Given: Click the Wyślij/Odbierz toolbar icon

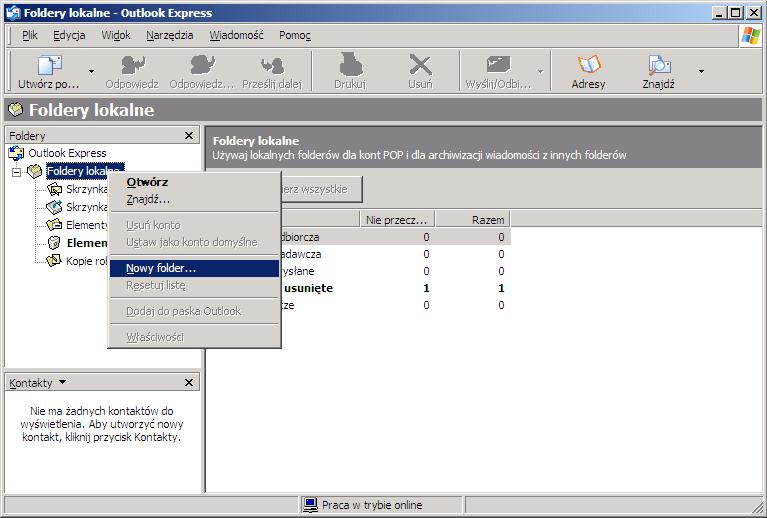Looking at the screenshot, I should pos(498,65).
